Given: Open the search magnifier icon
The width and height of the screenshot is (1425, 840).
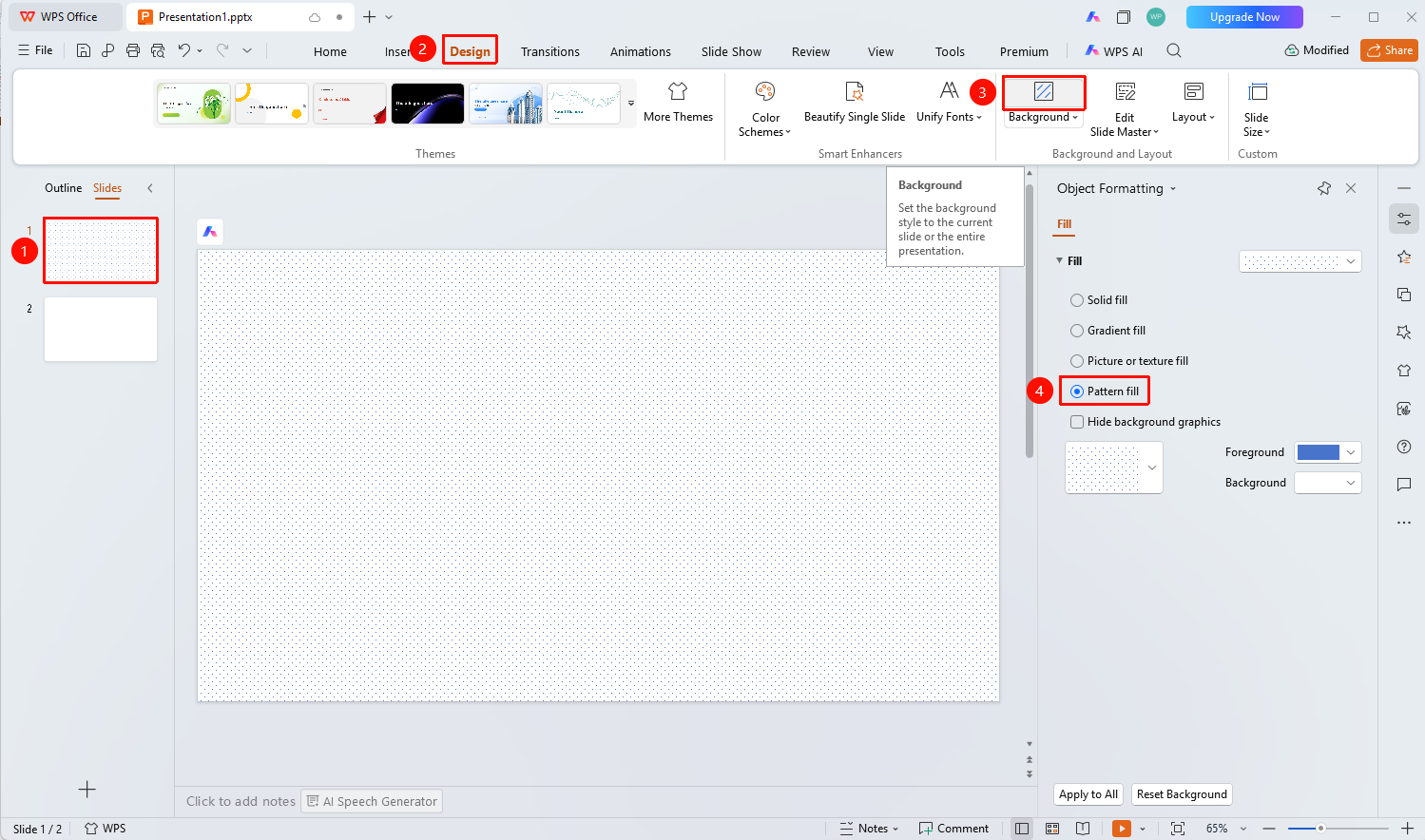Looking at the screenshot, I should [1174, 50].
